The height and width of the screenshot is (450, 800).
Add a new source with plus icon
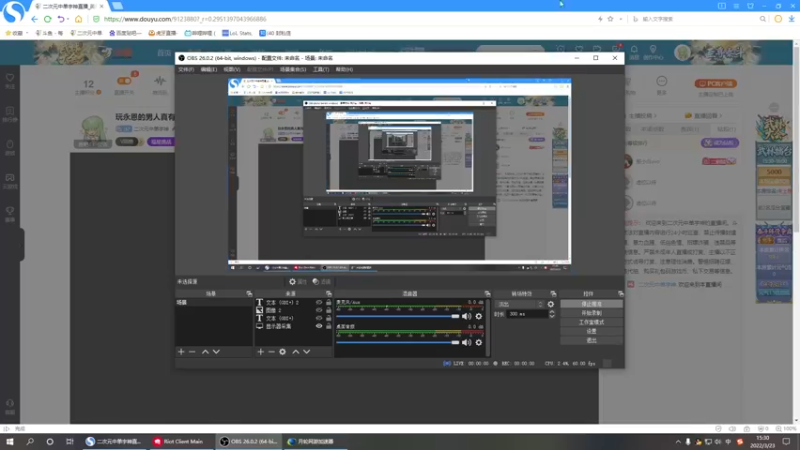tap(261, 352)
